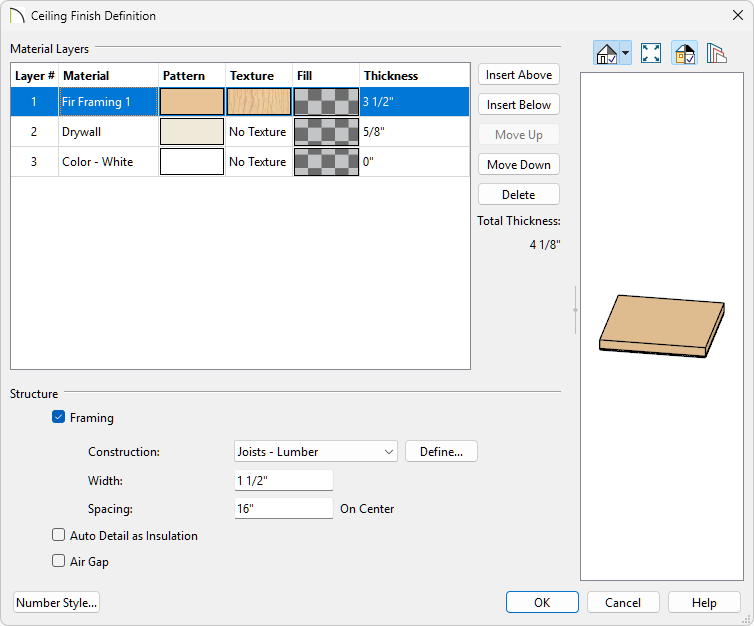754x626 pixels.
Task: Click the house preview render style icon
Action: (606, 54)
